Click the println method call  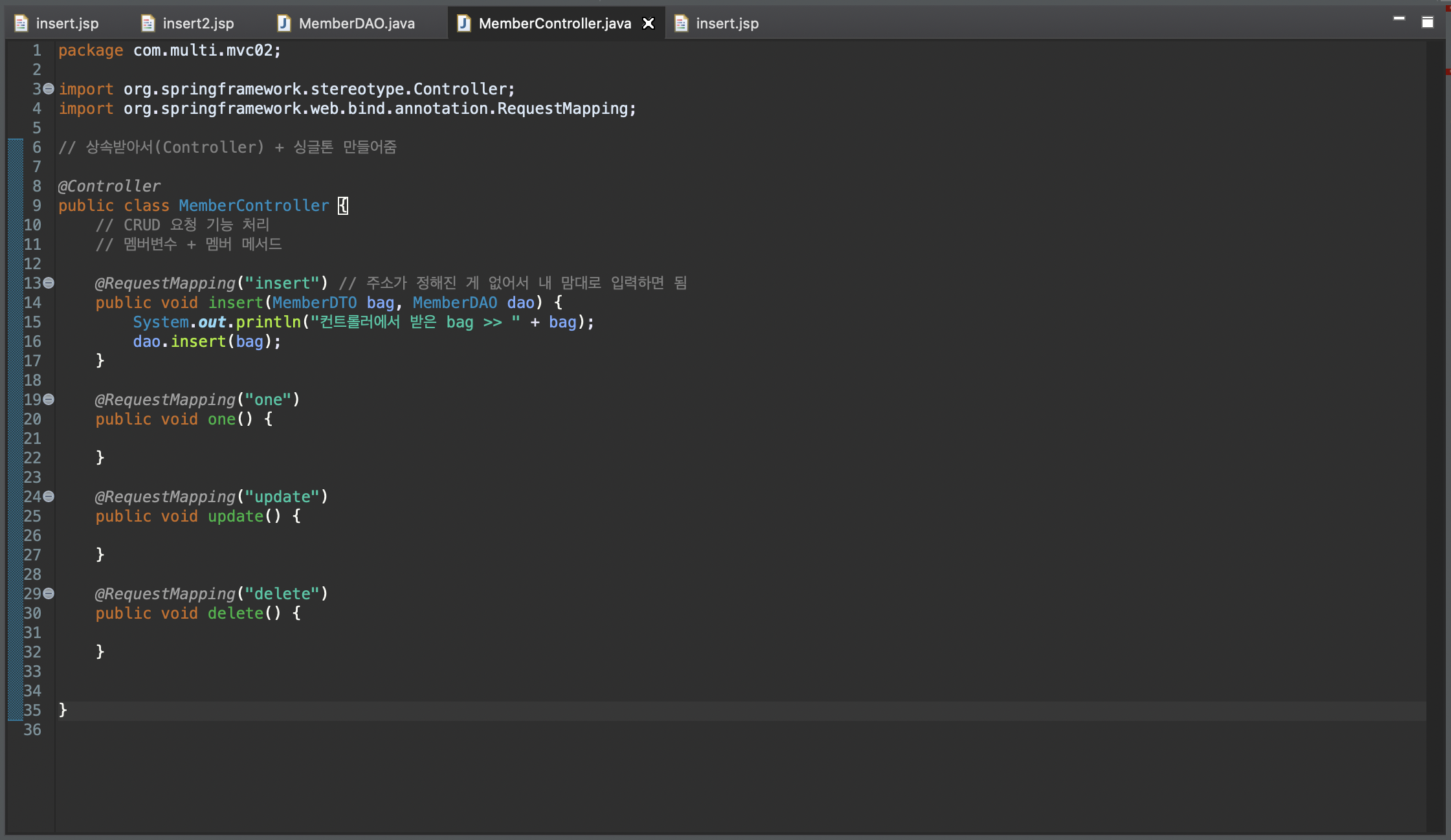click(268, 322)
